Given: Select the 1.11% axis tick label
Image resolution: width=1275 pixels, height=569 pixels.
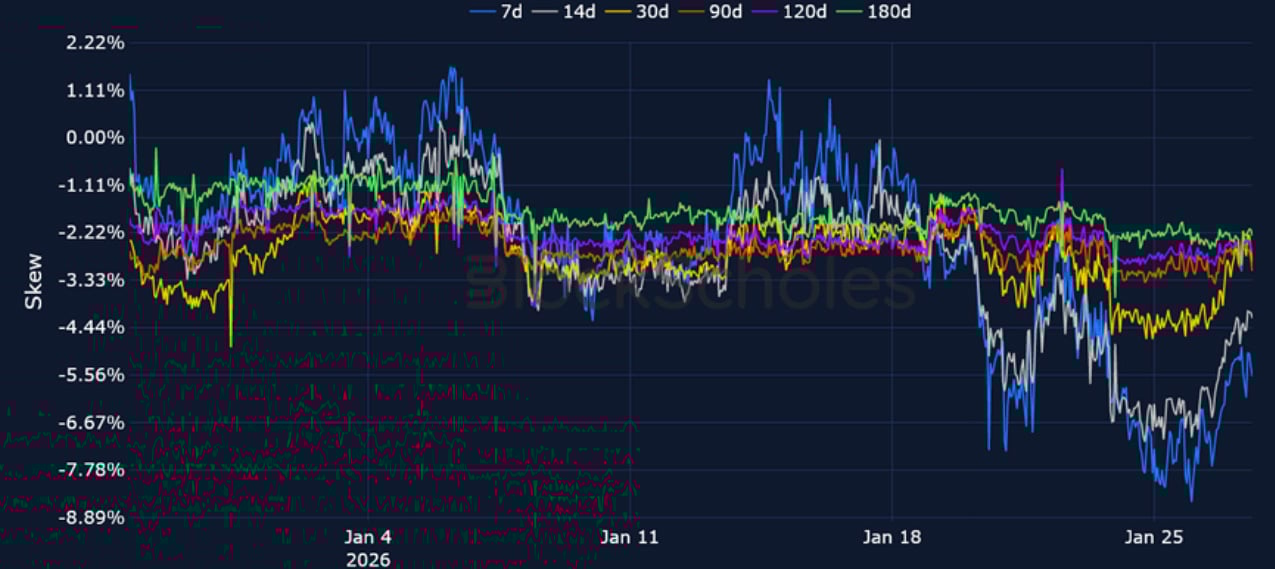Looking at the screenshot, I should point(95,91).
